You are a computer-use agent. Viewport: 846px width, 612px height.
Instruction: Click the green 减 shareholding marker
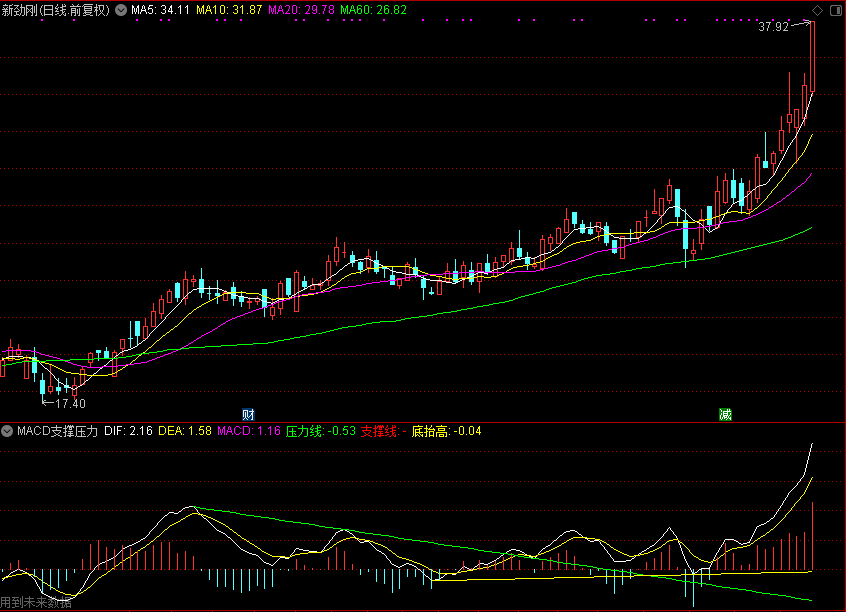[725, 414]
